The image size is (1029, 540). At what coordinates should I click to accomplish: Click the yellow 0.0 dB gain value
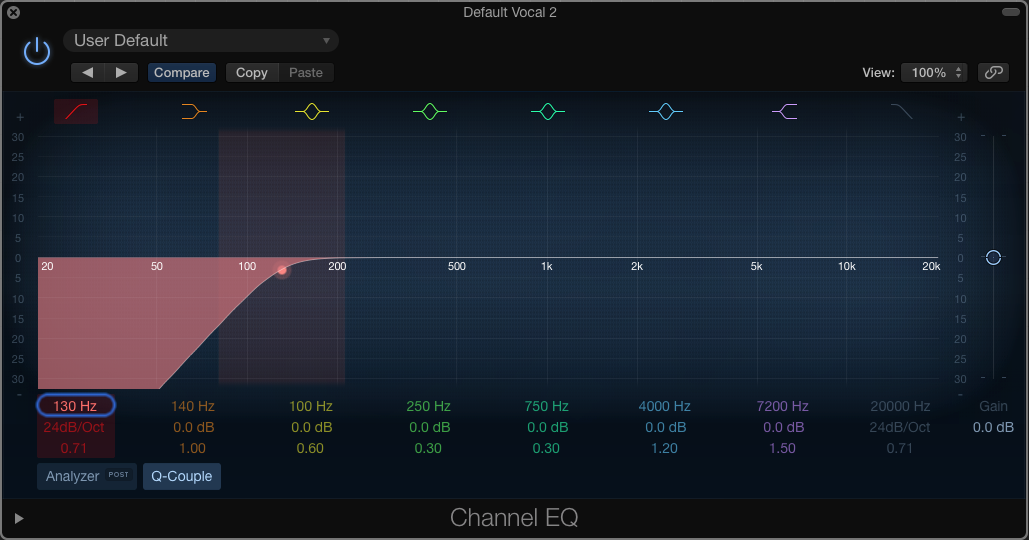click(x=312, y=427)
